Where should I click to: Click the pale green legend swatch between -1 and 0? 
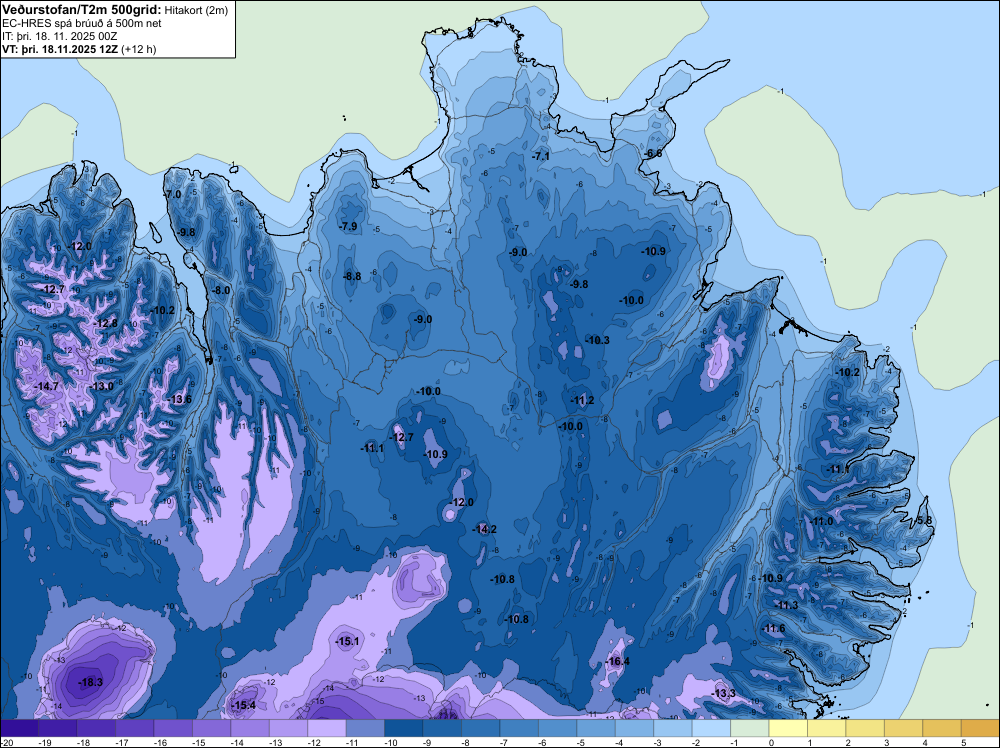pyautogui.click(x=749, y=728)
